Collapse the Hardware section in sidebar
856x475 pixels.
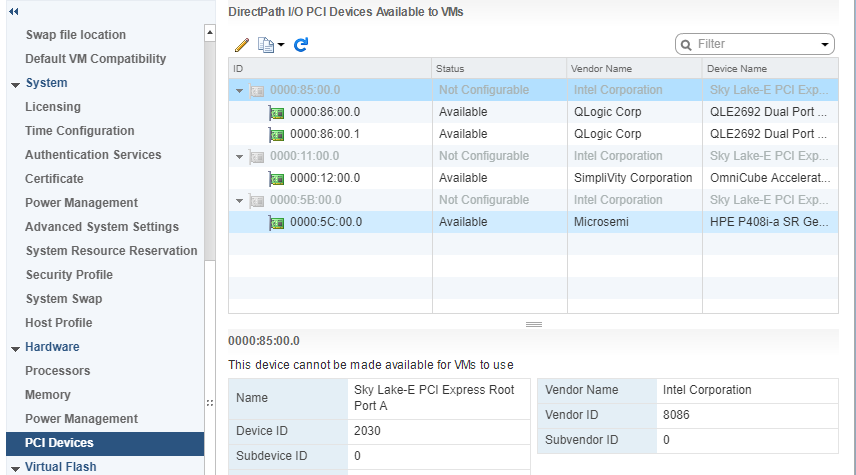point(15,348)
